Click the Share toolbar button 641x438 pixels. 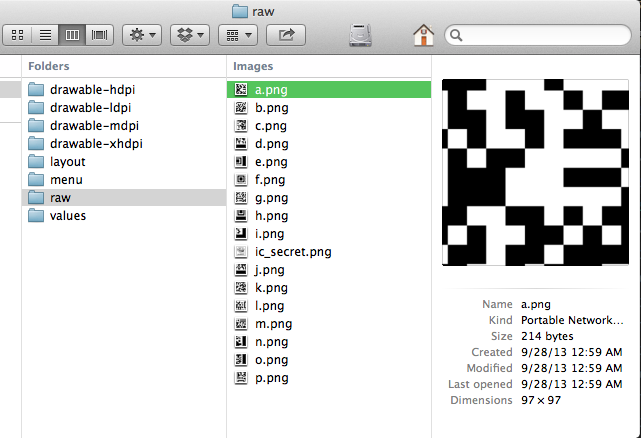[286, 35]
